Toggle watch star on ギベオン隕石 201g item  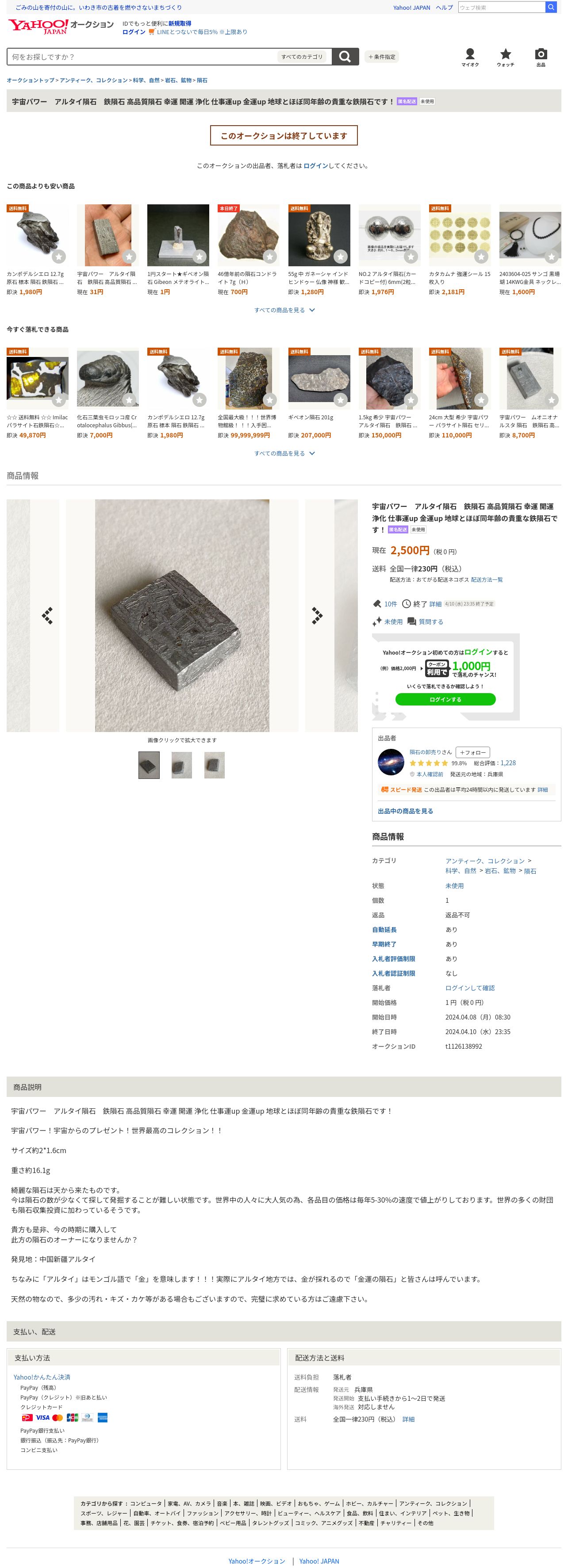(x=340, y=399)
